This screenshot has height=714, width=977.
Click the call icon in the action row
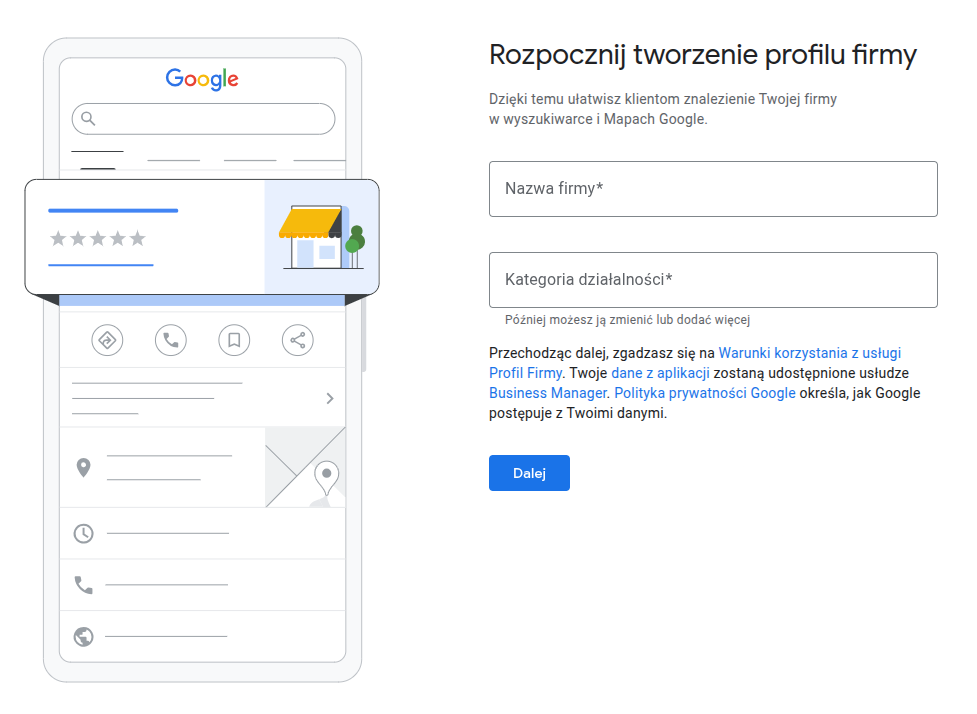170,340
